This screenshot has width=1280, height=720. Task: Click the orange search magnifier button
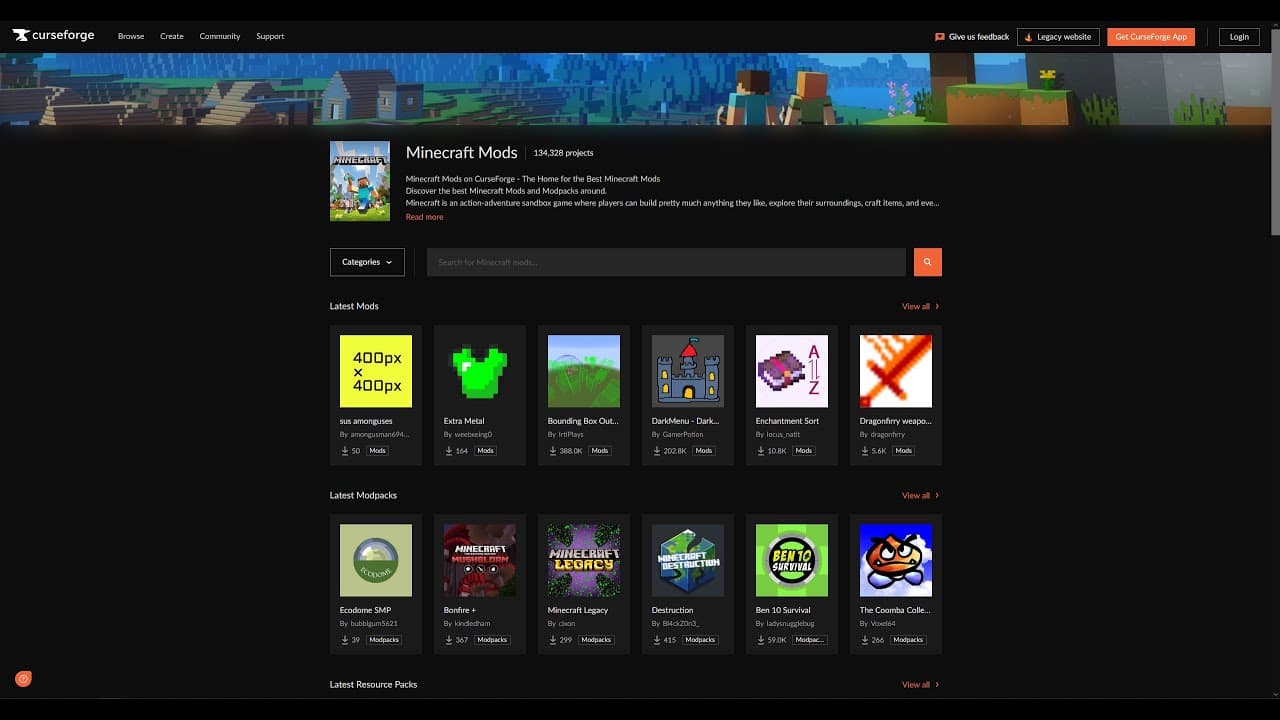pyautogui.click(x=928, y=262)
